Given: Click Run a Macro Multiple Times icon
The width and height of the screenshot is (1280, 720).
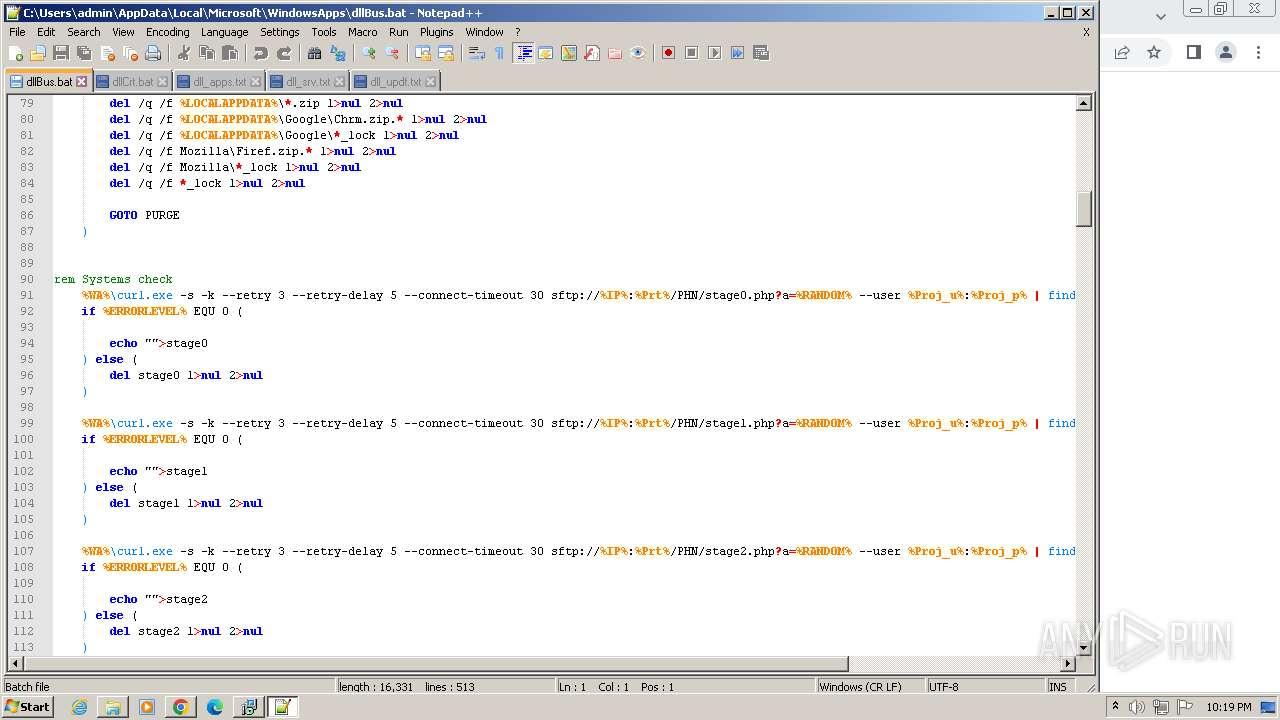Looking at the screenshot, I should point(737,53).
